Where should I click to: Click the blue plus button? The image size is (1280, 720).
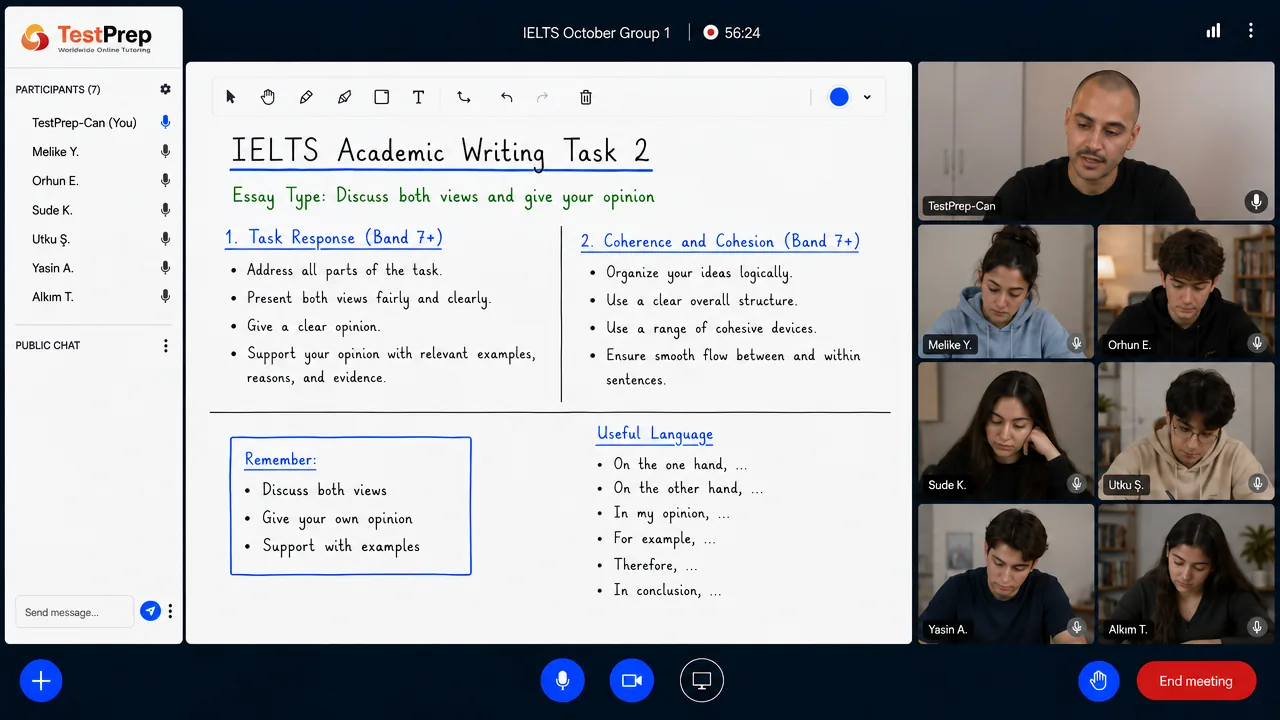41,681
